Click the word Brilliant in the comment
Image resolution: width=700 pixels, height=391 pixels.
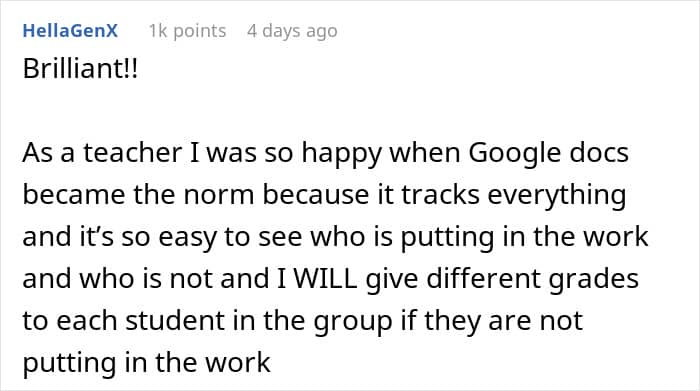[74, 69]
